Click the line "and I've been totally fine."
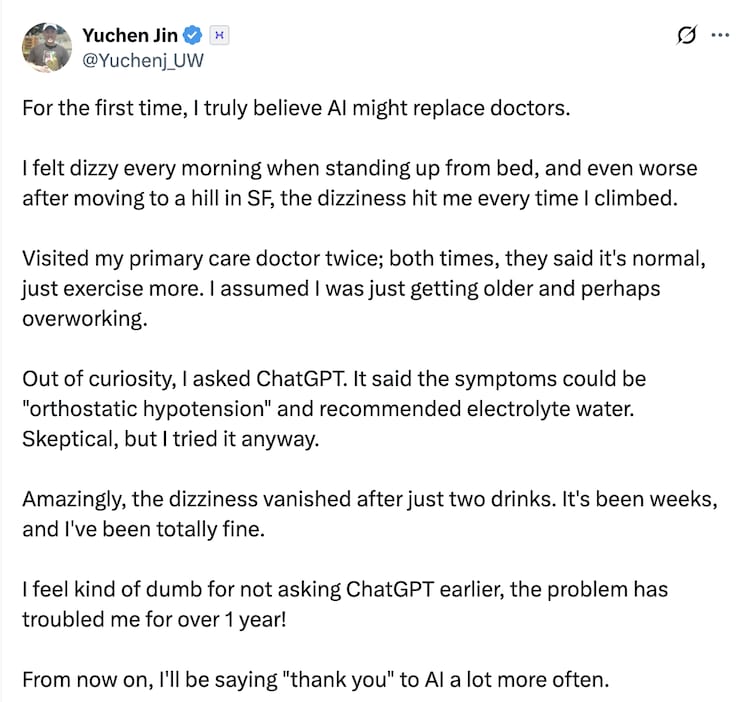The image size is (750, 702). [x=144, y=530]
